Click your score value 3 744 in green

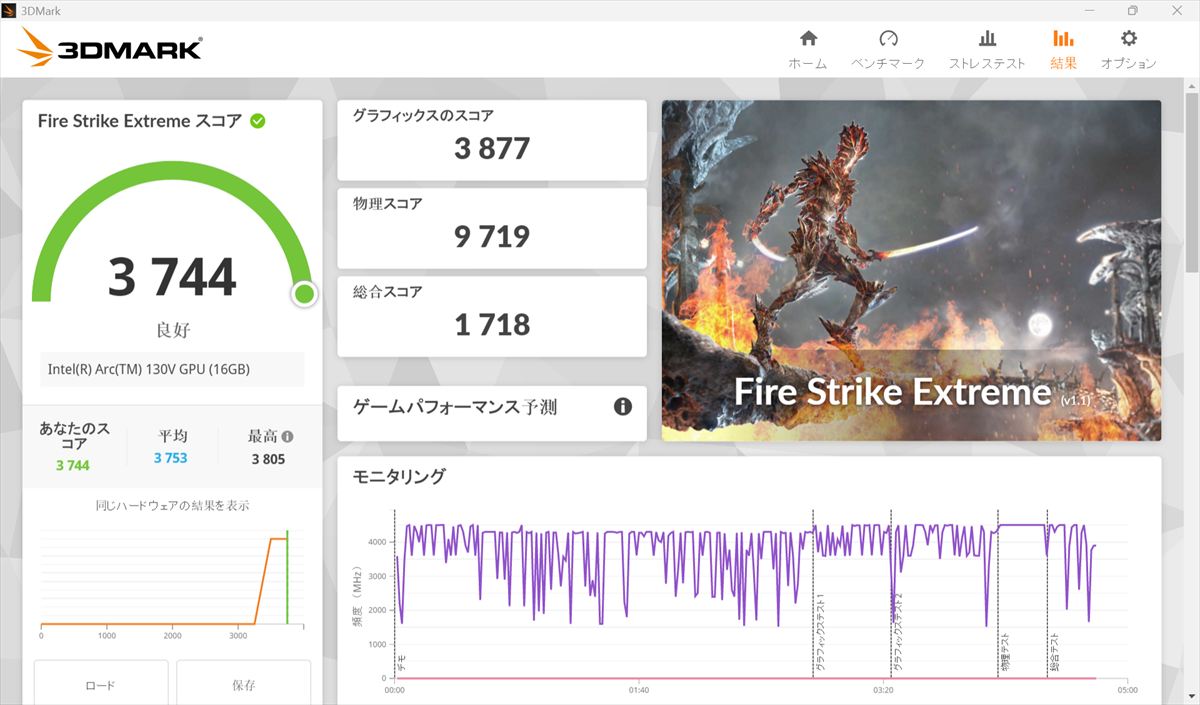click(x=73, y=465)
